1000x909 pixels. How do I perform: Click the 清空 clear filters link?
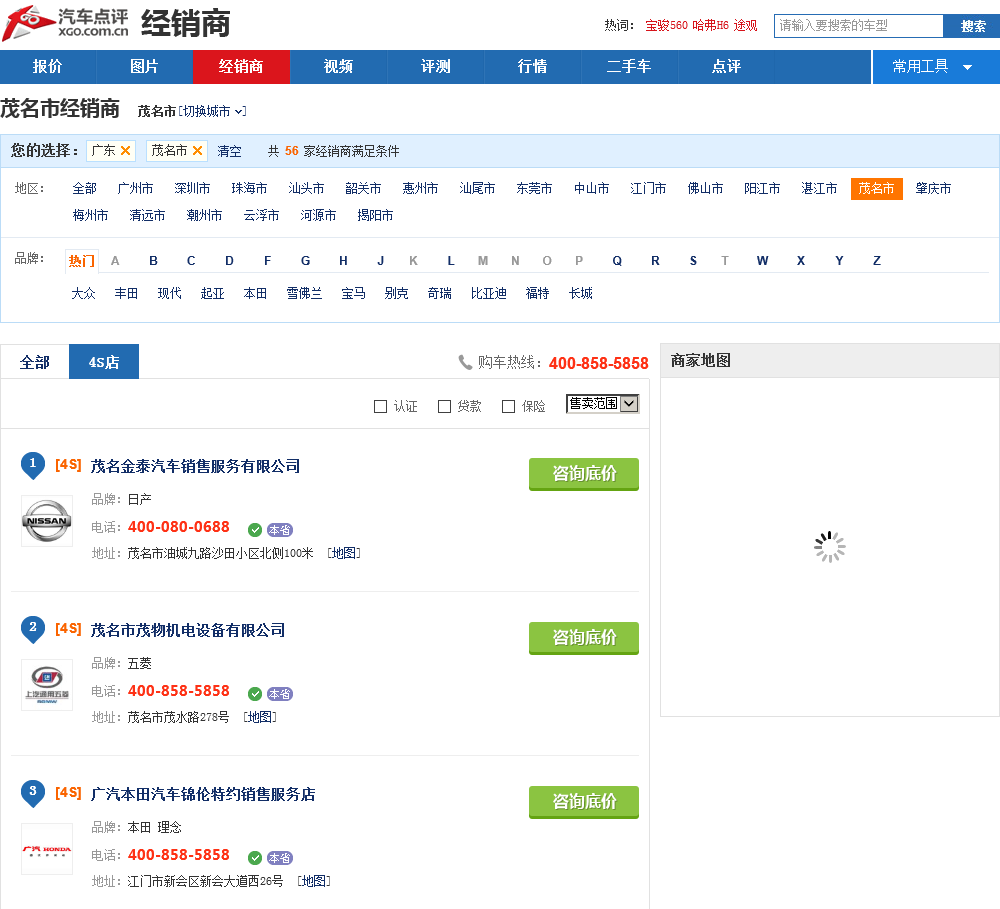point(230,151)
